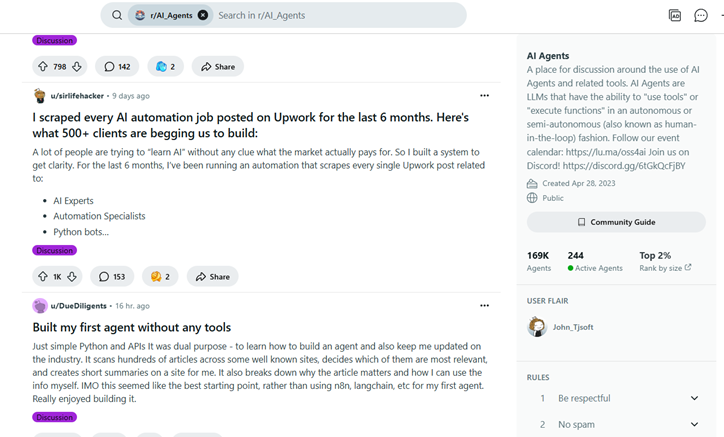The width and height of the screenshot is (724, 437).
Task: Open the Upwork AI automation jobs post title
Action: click(250, 125)
